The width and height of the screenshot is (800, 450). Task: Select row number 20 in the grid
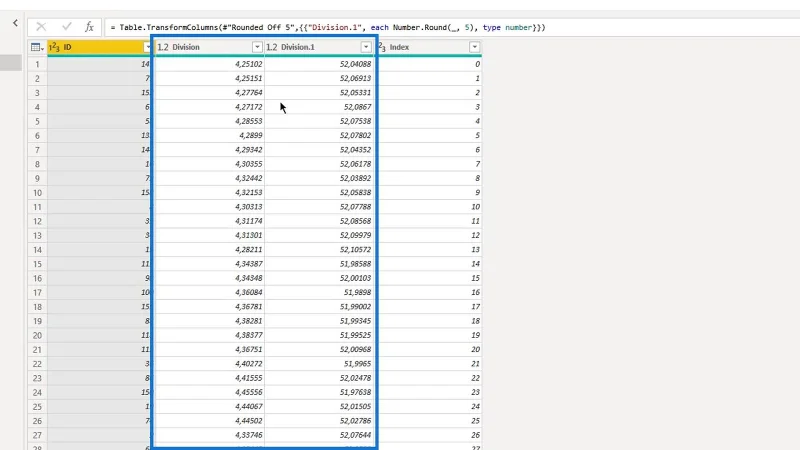pos(37,335)
